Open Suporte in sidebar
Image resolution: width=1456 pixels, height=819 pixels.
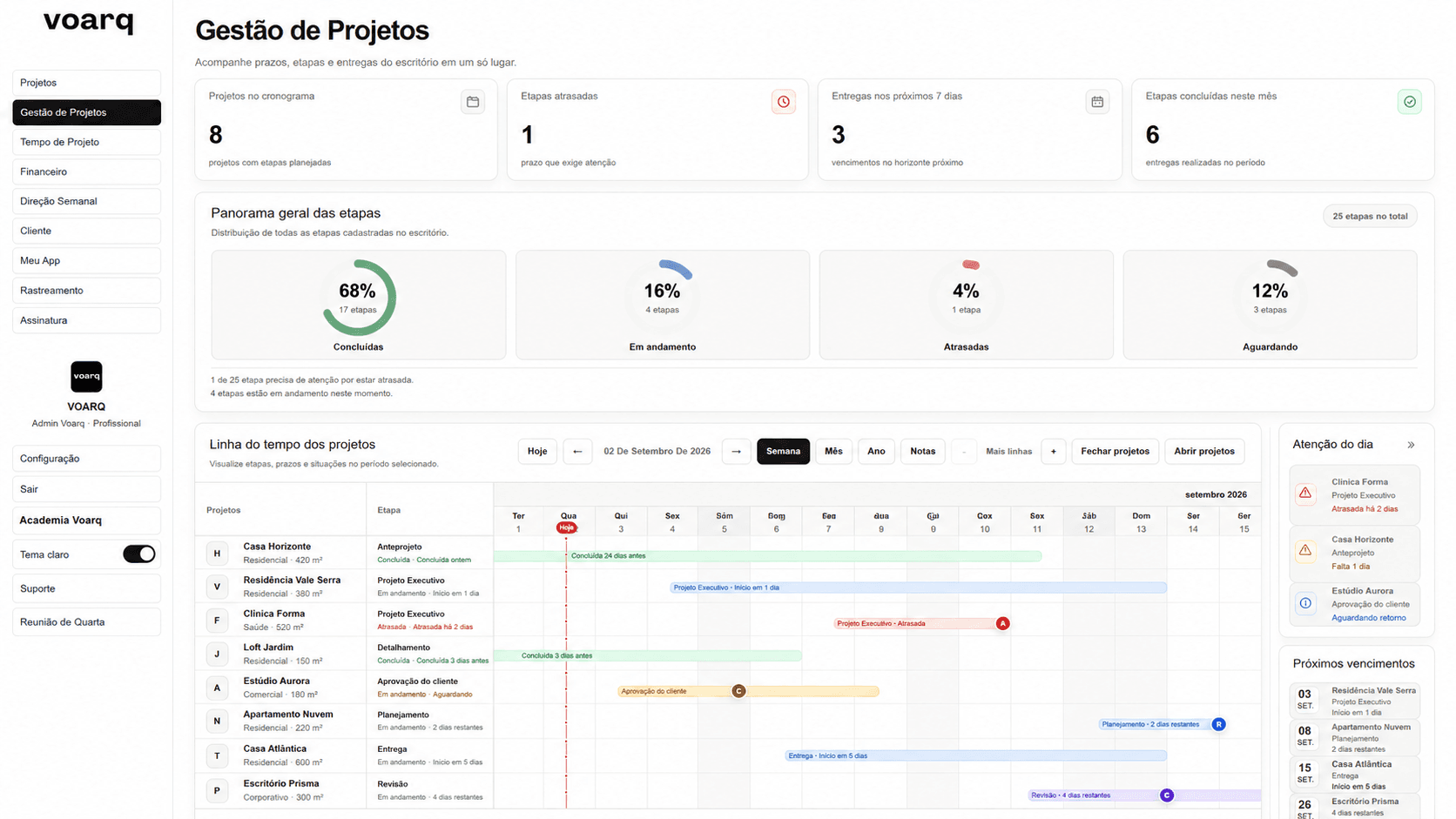pos(86,588)
